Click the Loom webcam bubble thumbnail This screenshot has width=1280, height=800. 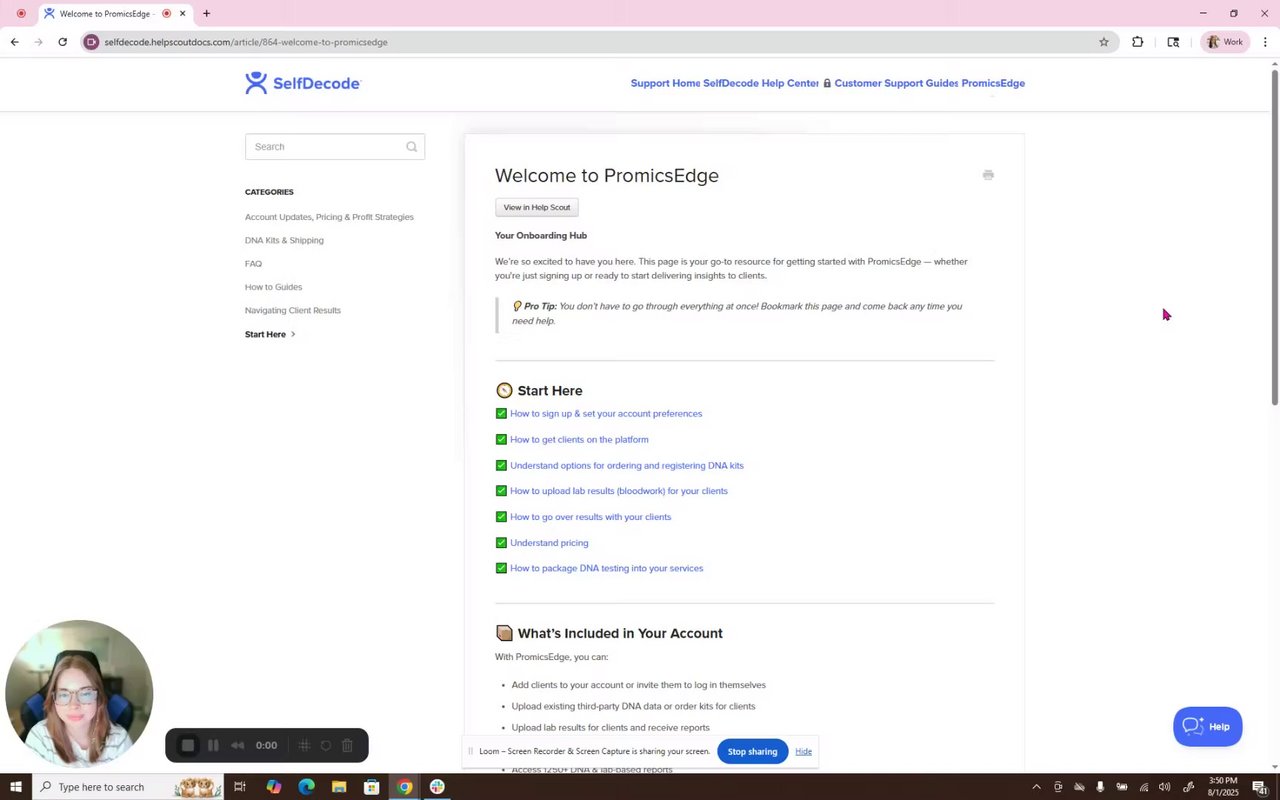(x=79, y=693)
